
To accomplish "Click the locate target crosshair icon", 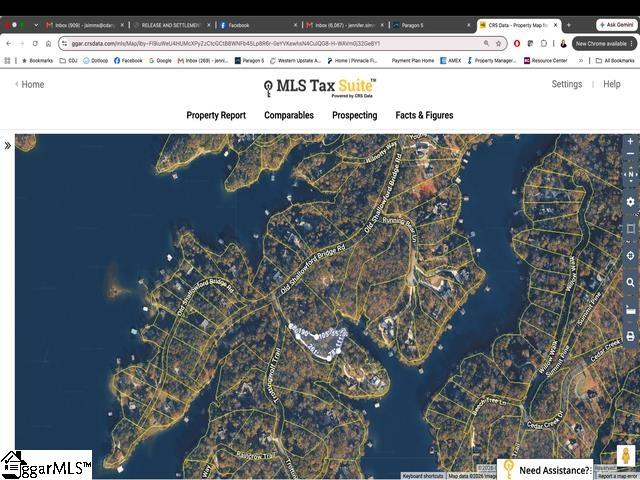I will (631, 256).
